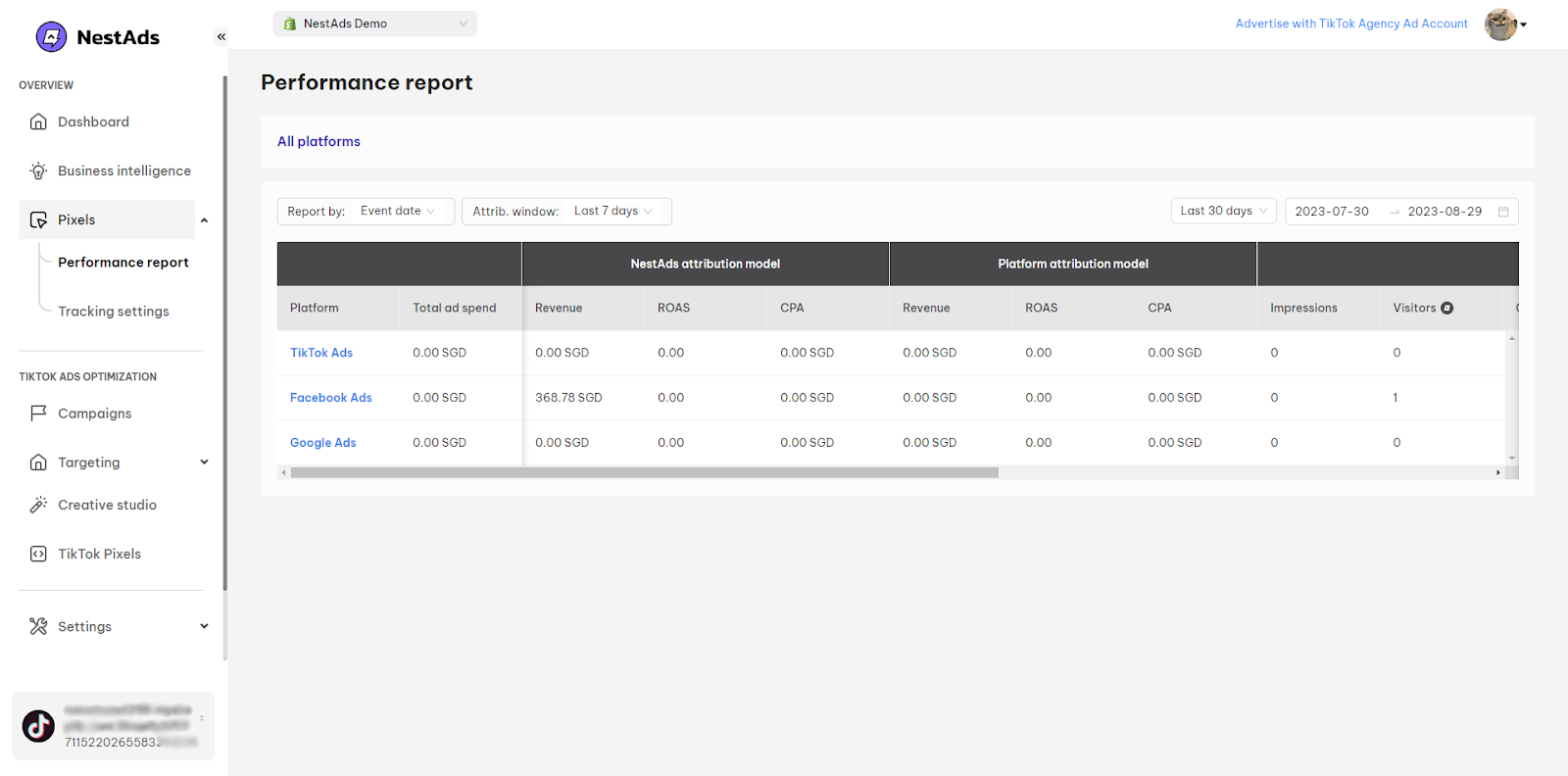Click the TikTok Pixels code icon
The image size is (1568, 776).
point(38,554)
